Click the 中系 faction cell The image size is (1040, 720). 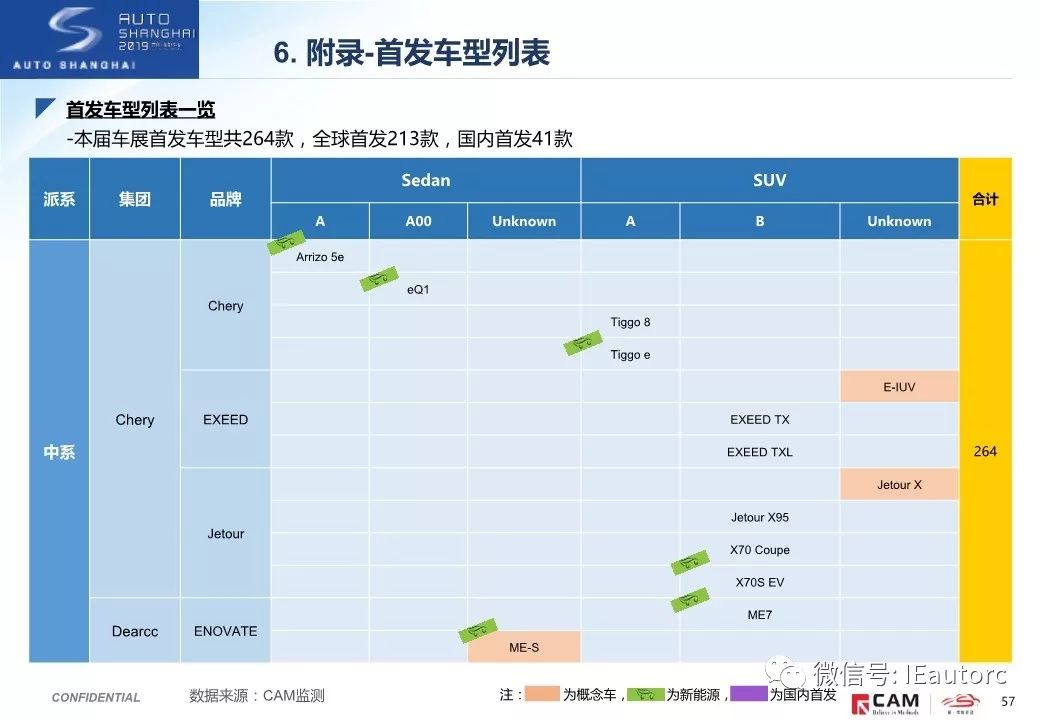tap(59, 451)
